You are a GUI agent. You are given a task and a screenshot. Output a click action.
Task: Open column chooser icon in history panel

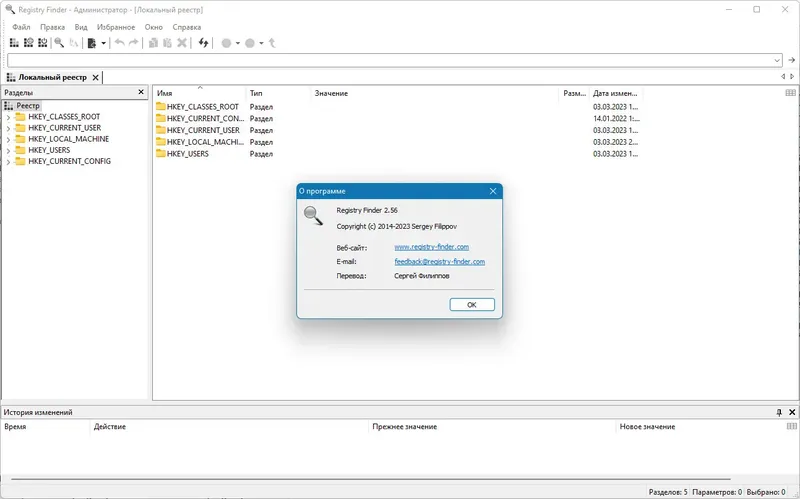791,426
